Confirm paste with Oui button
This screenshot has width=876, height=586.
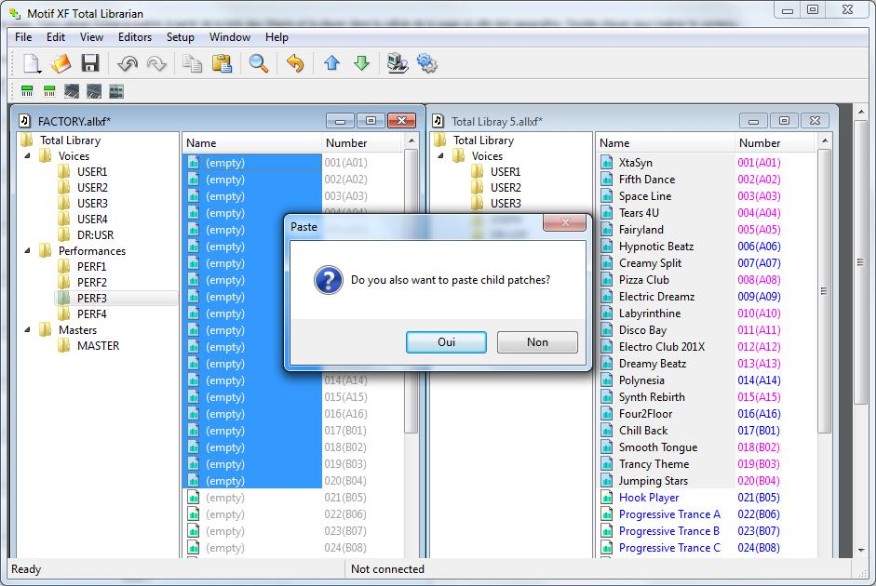pos(446,342)
